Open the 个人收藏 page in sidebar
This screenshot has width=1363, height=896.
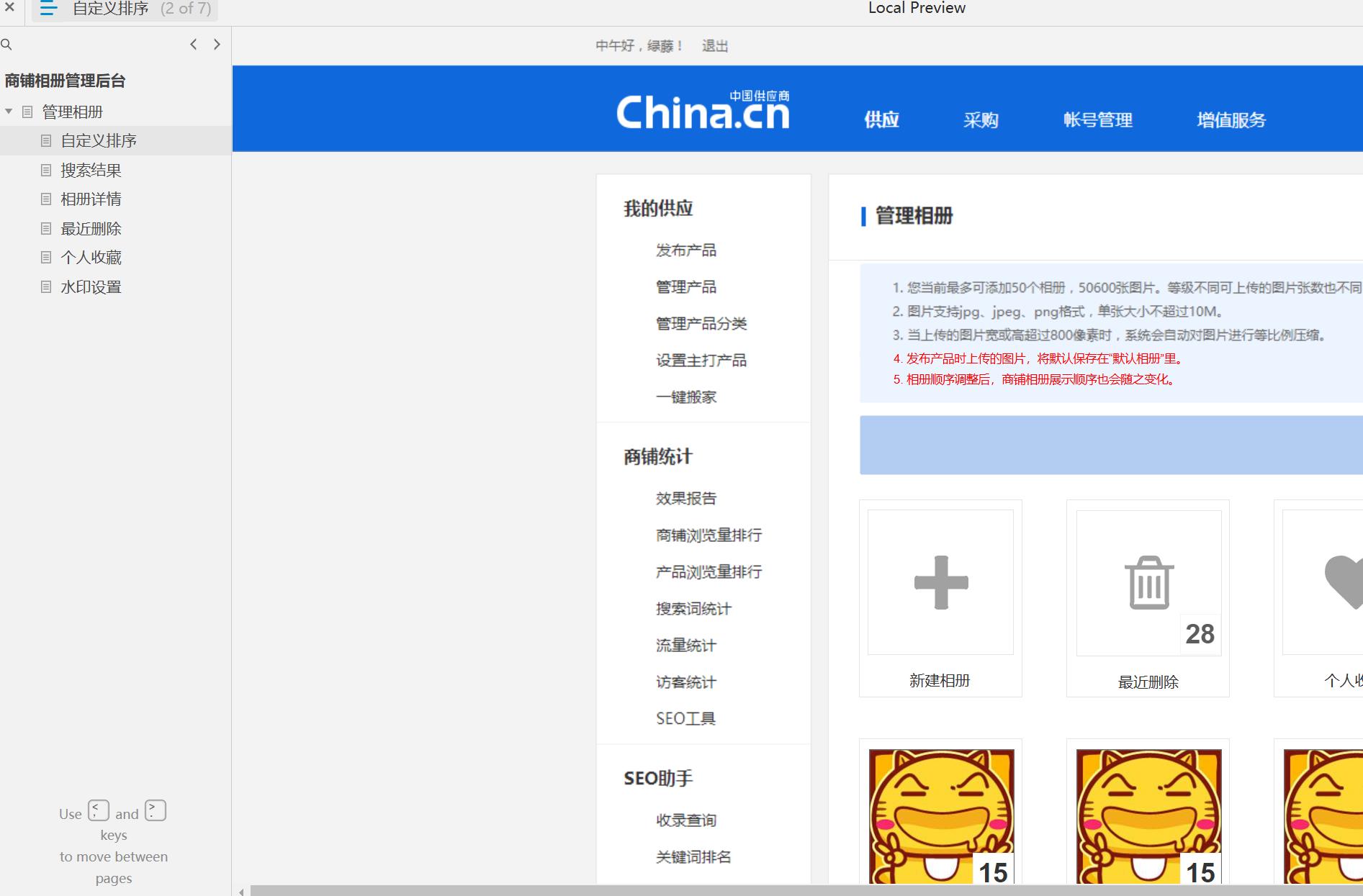pos(91,258)
